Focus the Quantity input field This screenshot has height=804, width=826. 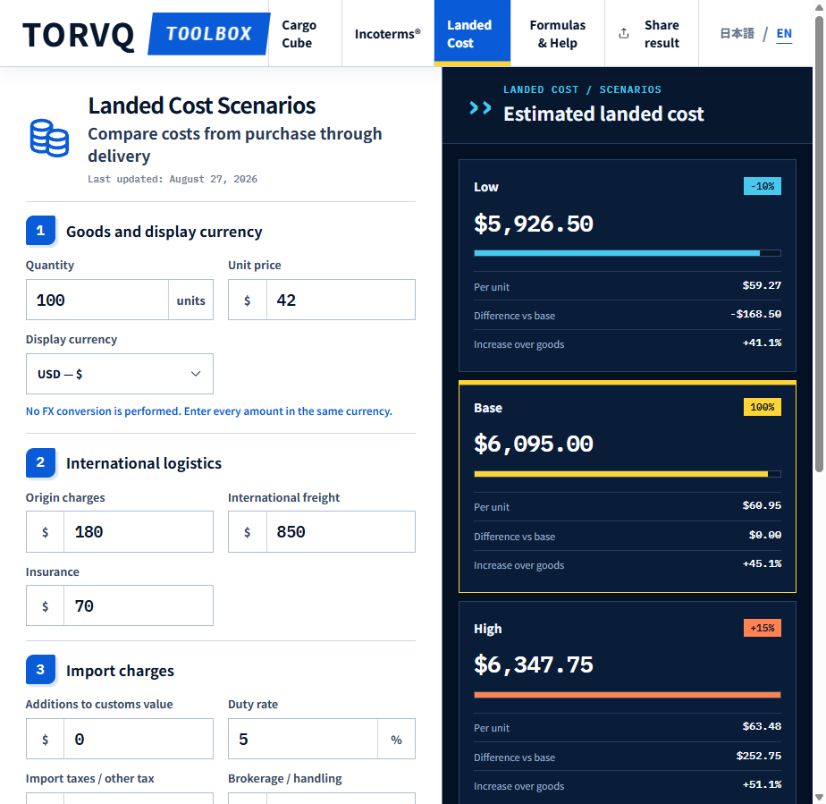[97, 300]
